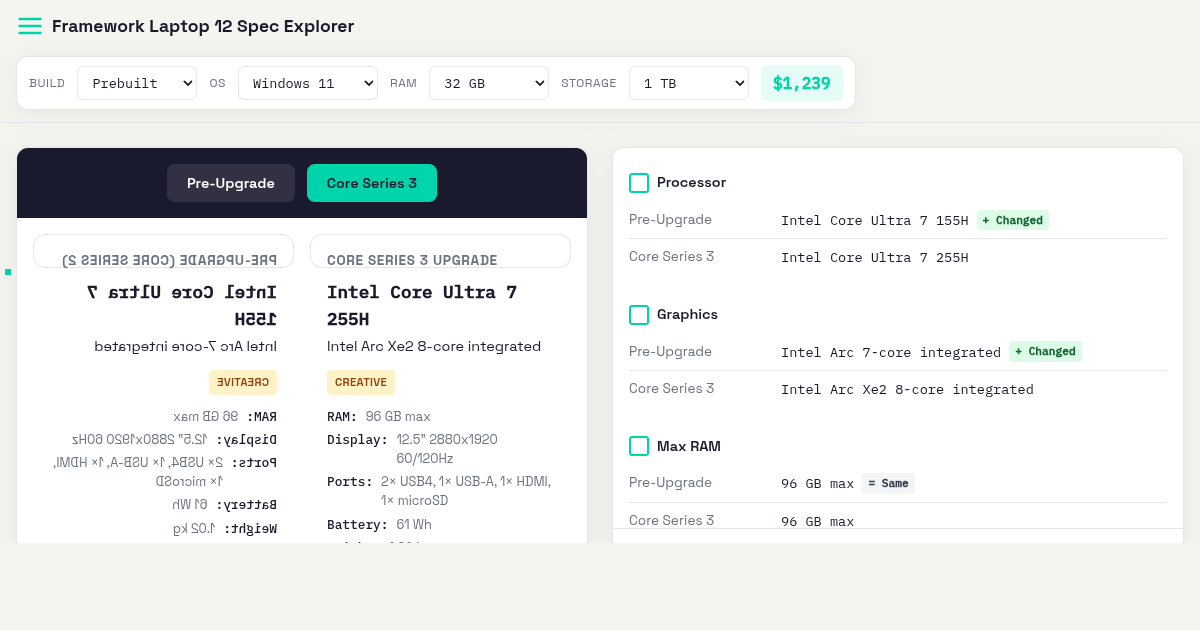Click the Intel Core Ultra 7 155H comparison value
Viewport: 1200px width, 630px height.
[875, 220]
